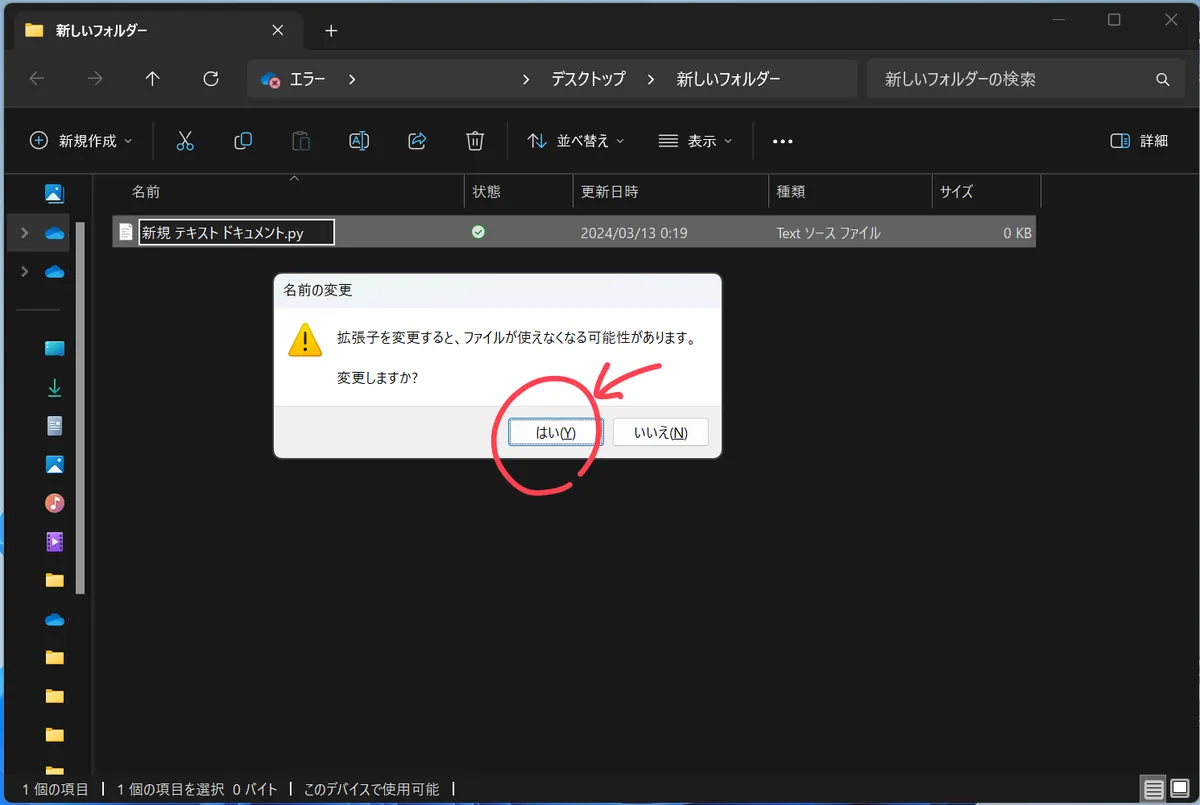Click the Copy icon in toolbar
This screenshot has width=1200, height=805.
point(243,141)
